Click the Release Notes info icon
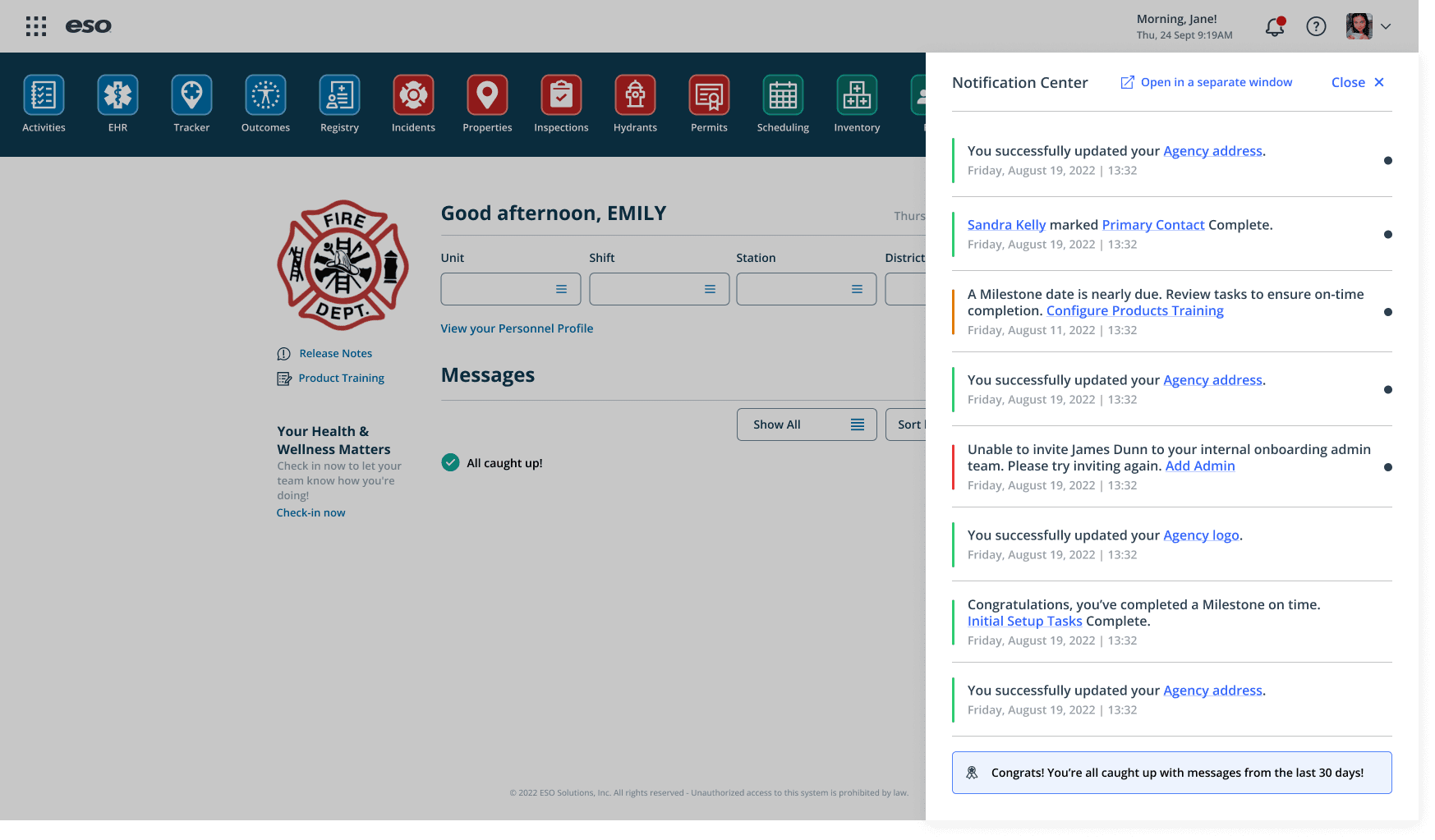 click(284, 354)
